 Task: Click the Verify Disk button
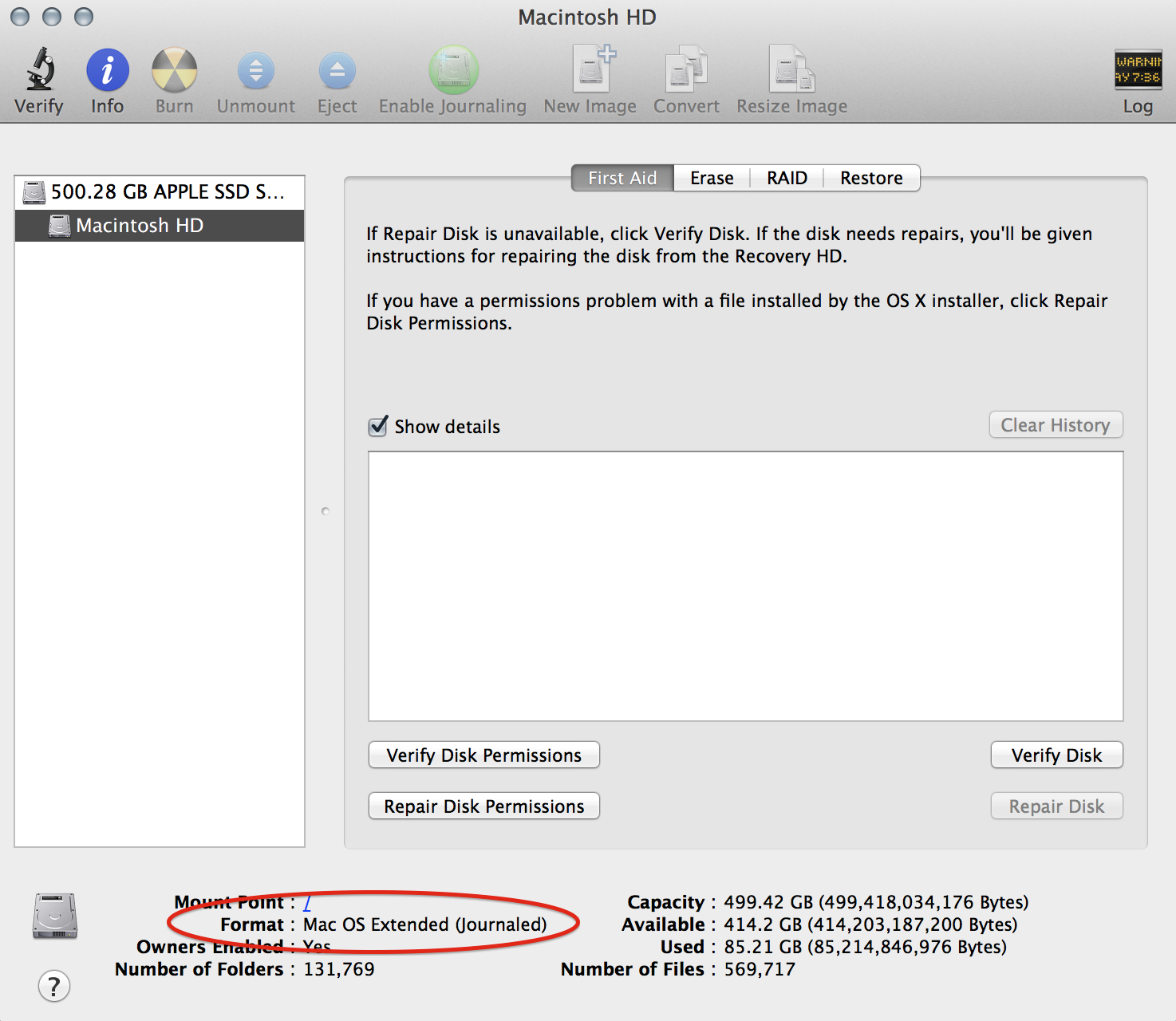click(x=1056, y=755)
